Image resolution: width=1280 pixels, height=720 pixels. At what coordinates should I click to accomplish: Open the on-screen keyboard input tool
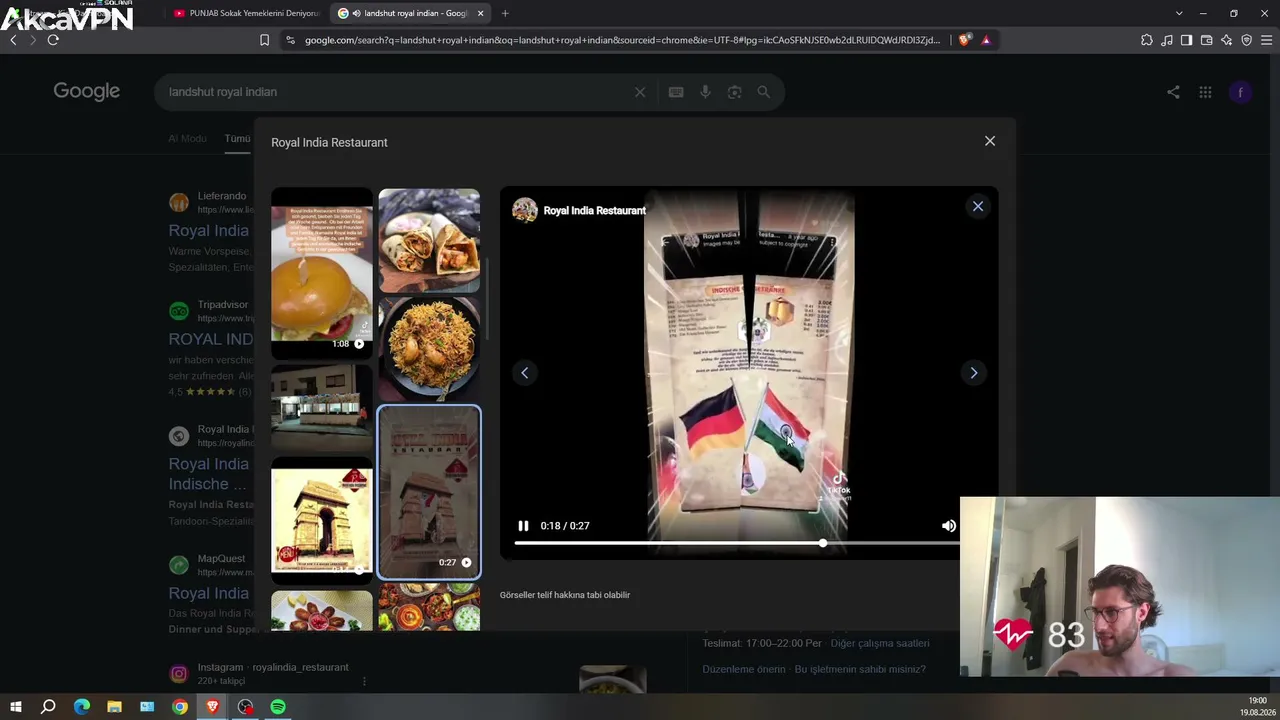(x=676, y=92)
